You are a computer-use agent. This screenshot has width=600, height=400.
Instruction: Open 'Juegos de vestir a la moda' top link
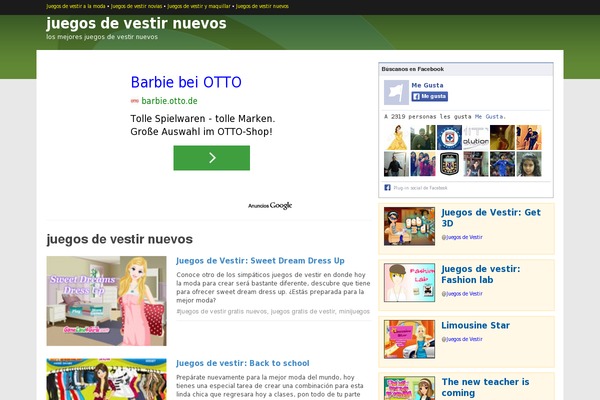tap(76, 7)
